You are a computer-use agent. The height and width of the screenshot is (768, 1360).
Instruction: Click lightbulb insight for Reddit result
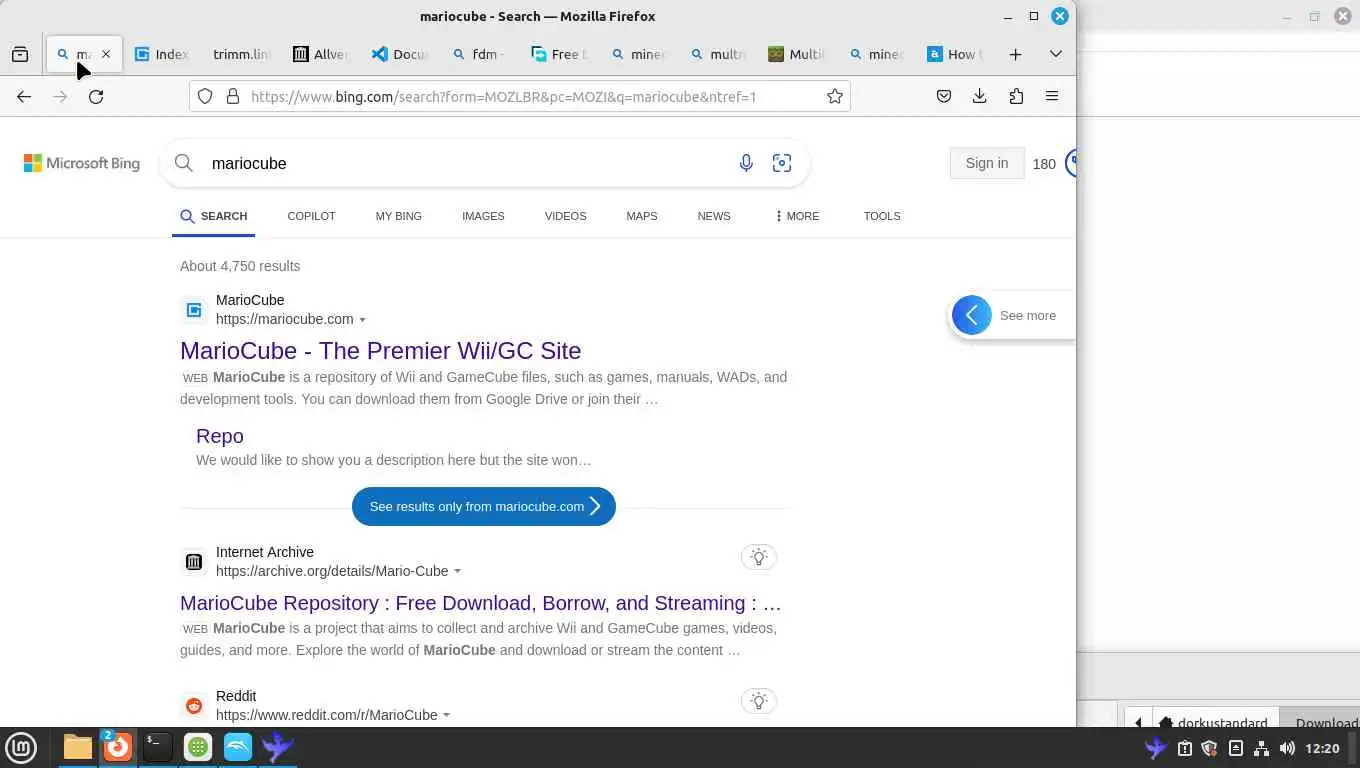759,701
